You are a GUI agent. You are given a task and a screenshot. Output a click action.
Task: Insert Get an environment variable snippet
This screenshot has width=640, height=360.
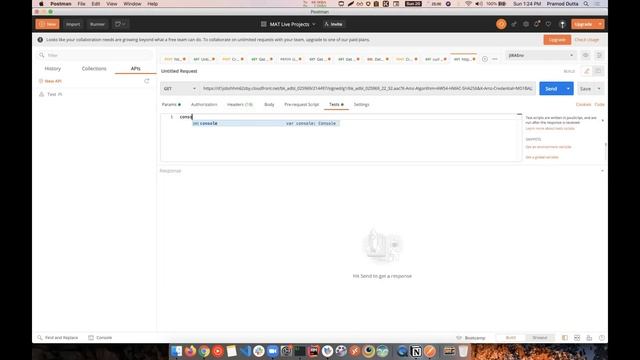point(548,147)
